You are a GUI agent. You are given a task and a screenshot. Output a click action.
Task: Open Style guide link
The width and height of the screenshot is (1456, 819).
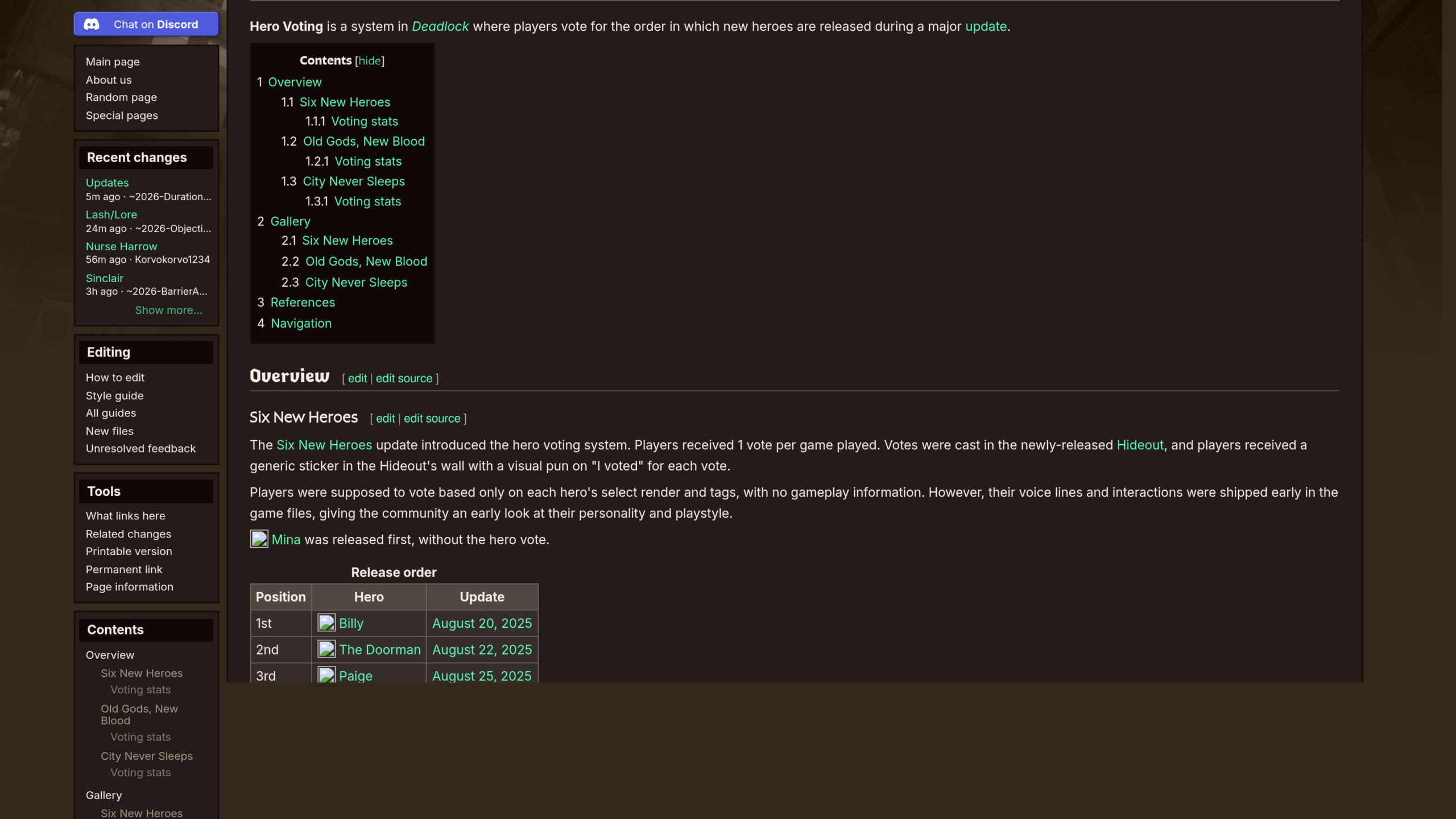click(114, 396)
